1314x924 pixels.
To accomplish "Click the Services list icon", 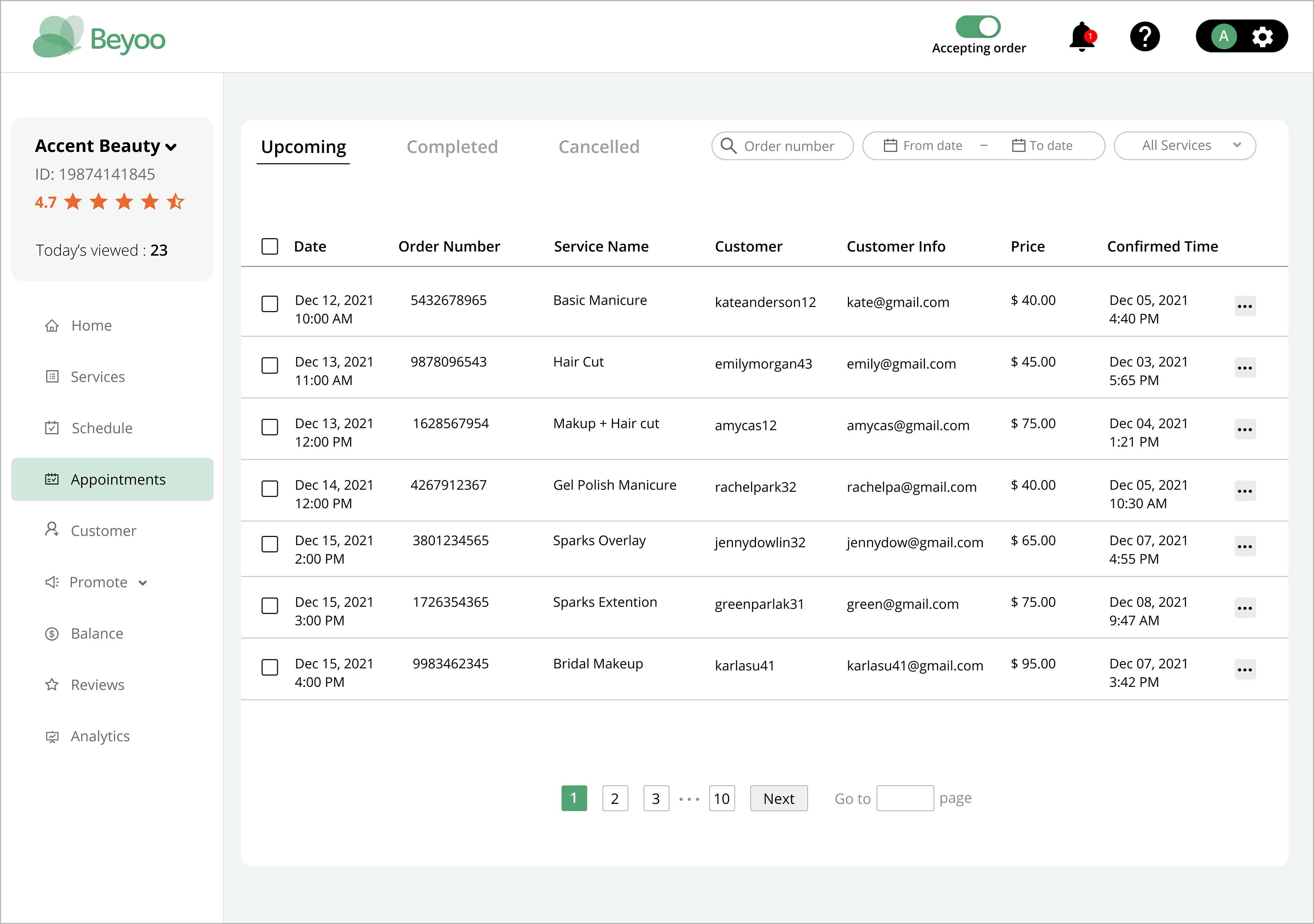I will pos(52,376).
